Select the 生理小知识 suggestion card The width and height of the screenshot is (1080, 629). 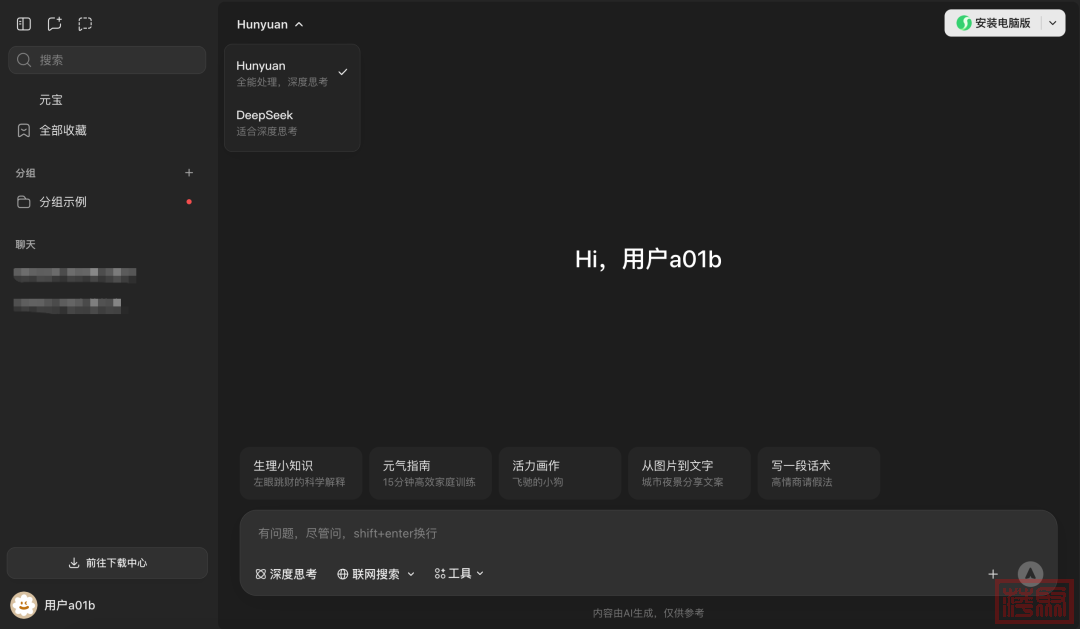[300, 473]
